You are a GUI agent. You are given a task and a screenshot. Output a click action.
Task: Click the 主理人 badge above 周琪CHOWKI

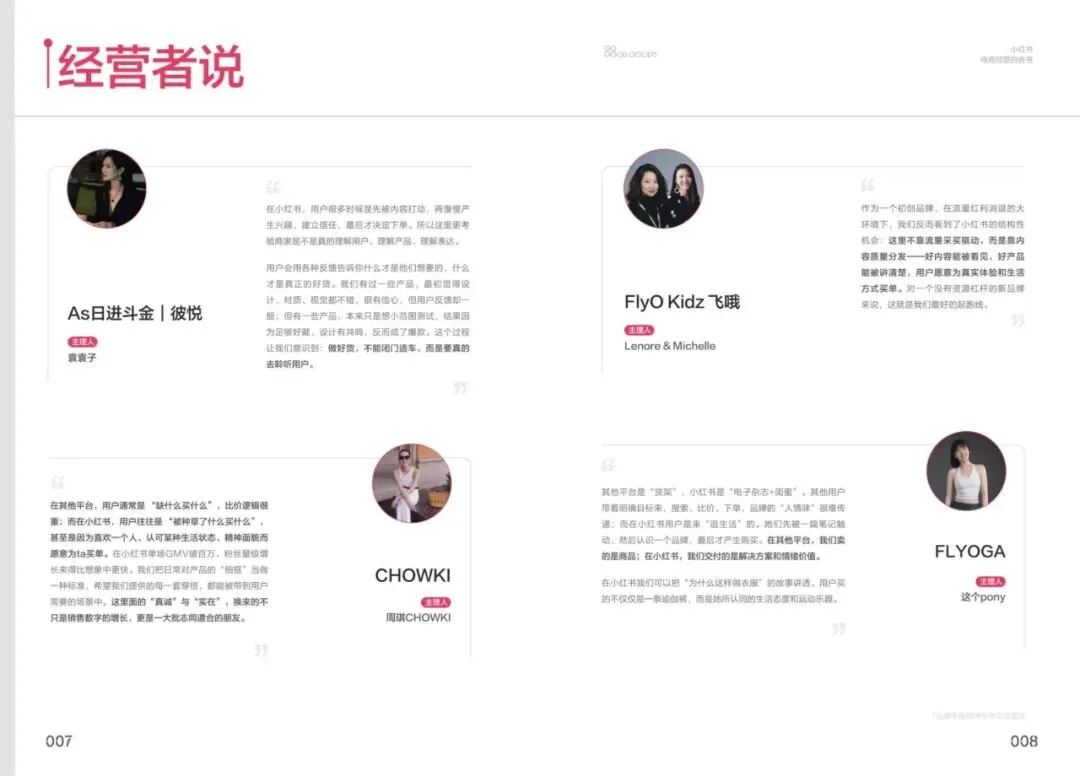pyautogui.click(x=436, y=602)
